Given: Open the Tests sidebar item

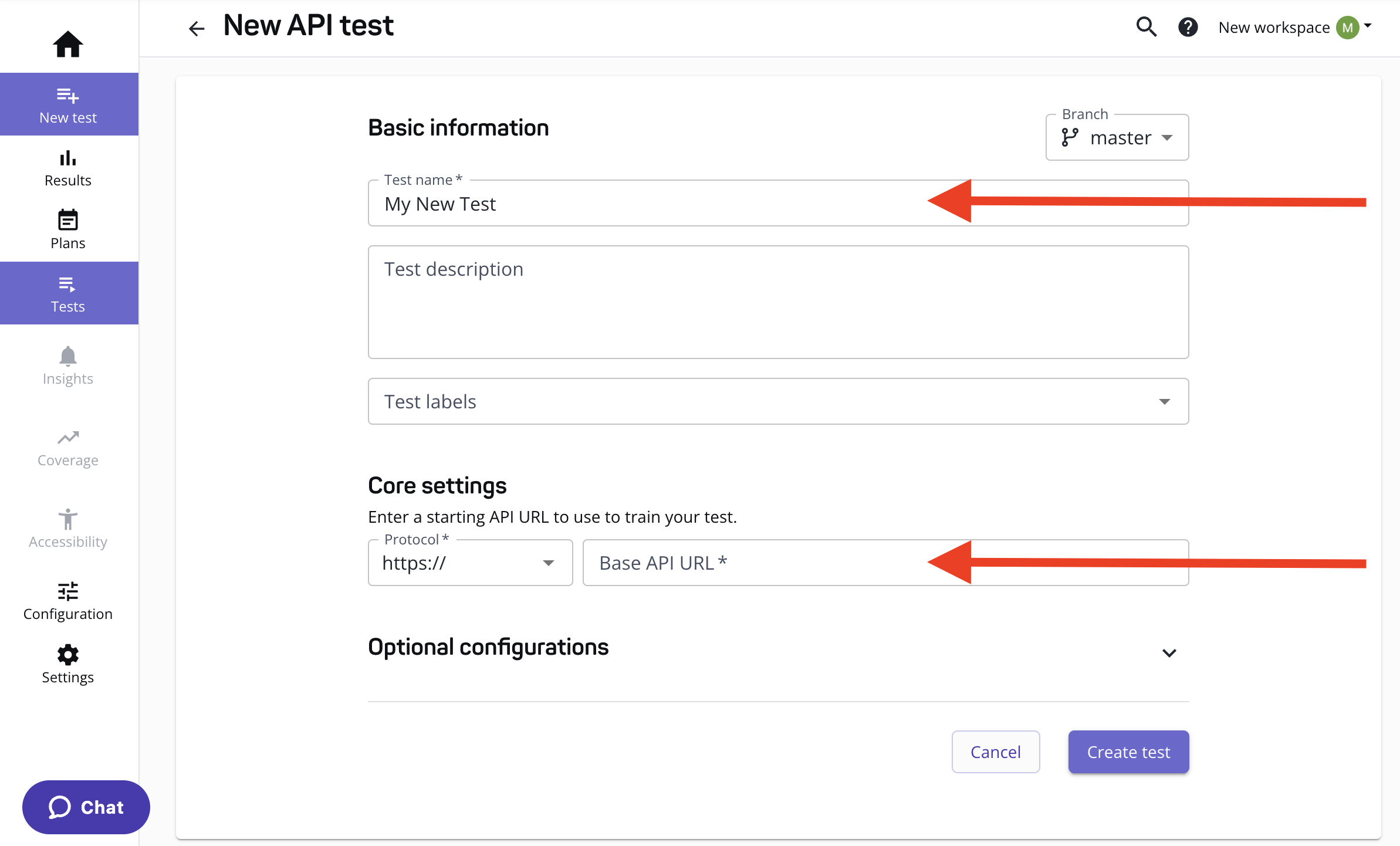Looking at the screenshot, I should tap(68, 293).
